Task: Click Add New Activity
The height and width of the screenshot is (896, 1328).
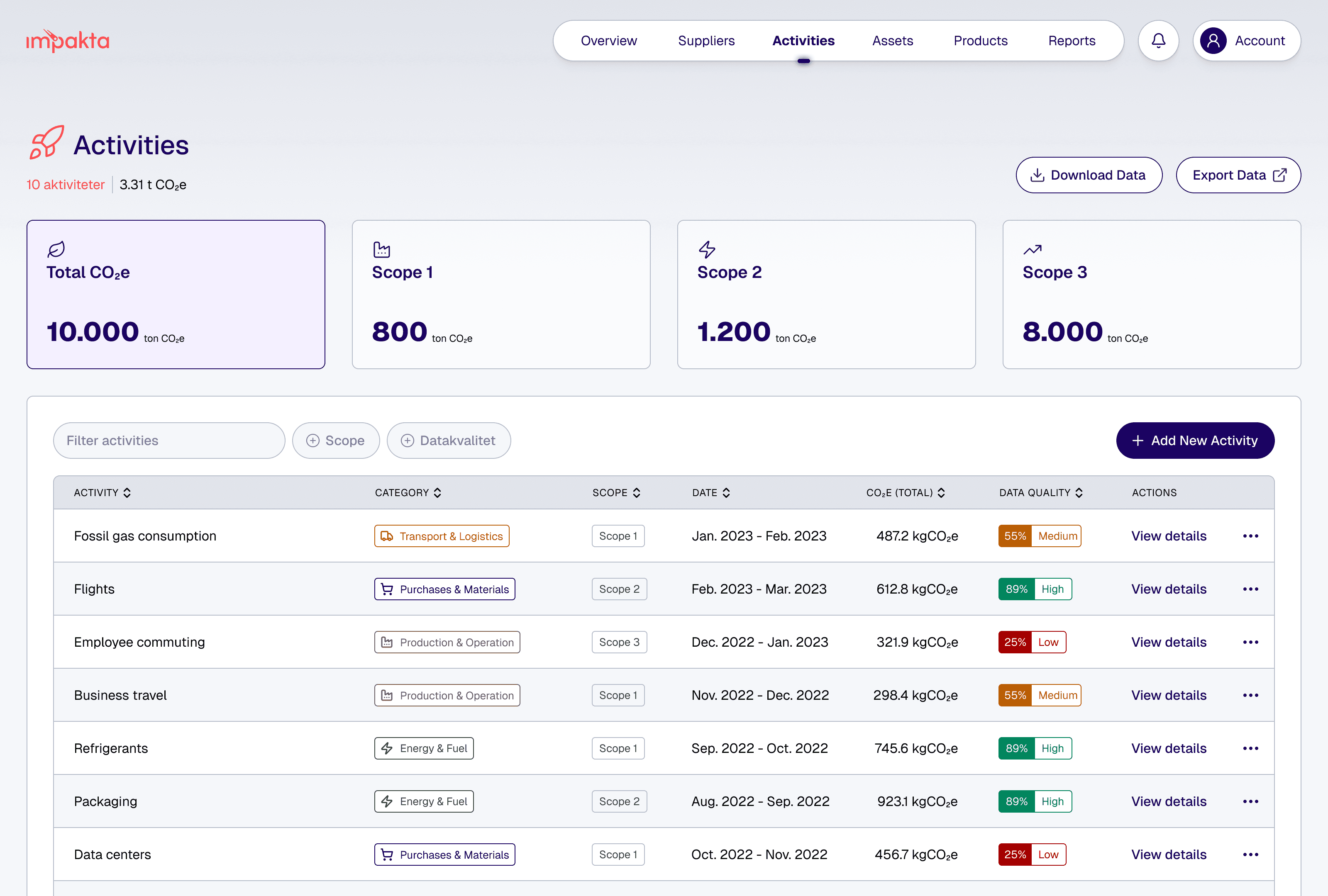Action: [1195, 440]
